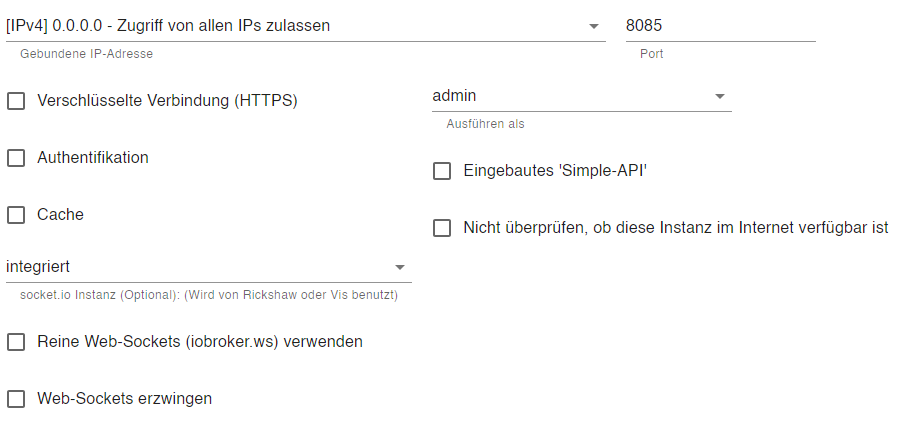
Task: Click the 'integriert' socket.io selection
Action: (38, 267)
